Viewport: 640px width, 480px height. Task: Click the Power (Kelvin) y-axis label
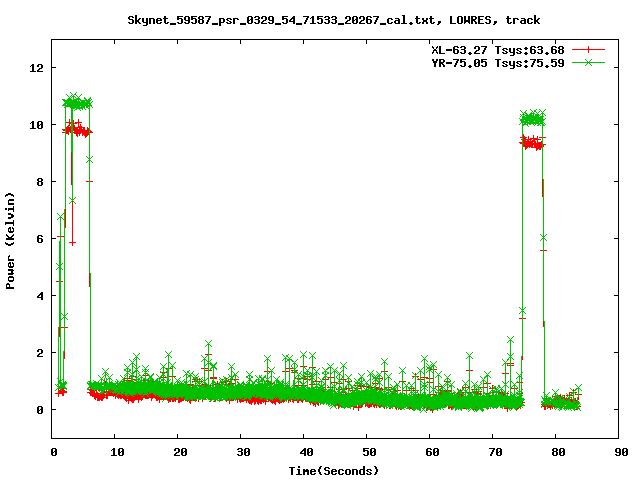coord(11,239)
